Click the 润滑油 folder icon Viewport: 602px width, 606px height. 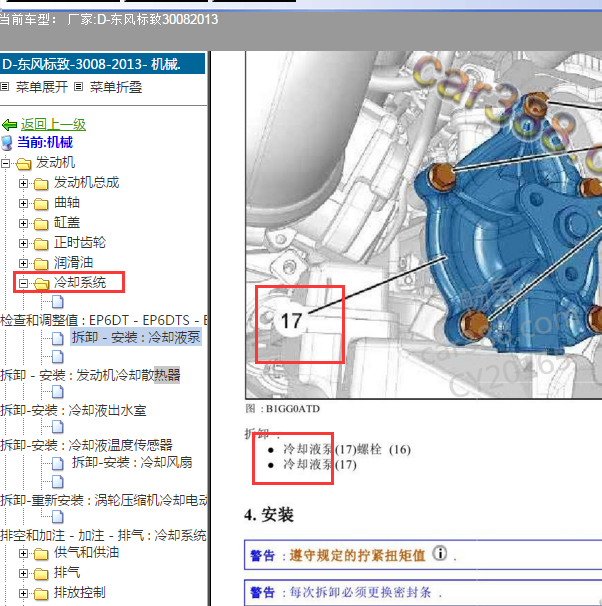click(41, 264)
